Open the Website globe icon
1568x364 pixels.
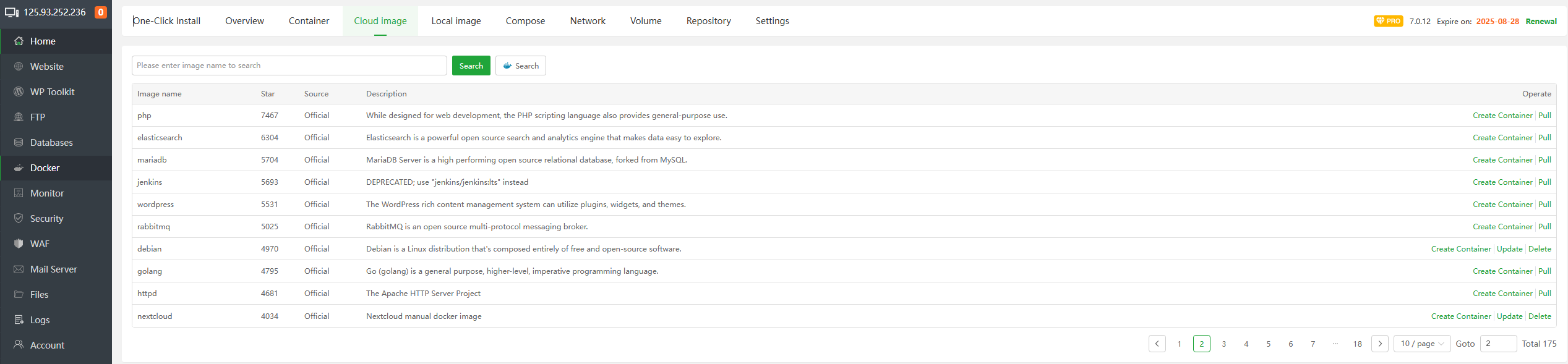[19, 67]
